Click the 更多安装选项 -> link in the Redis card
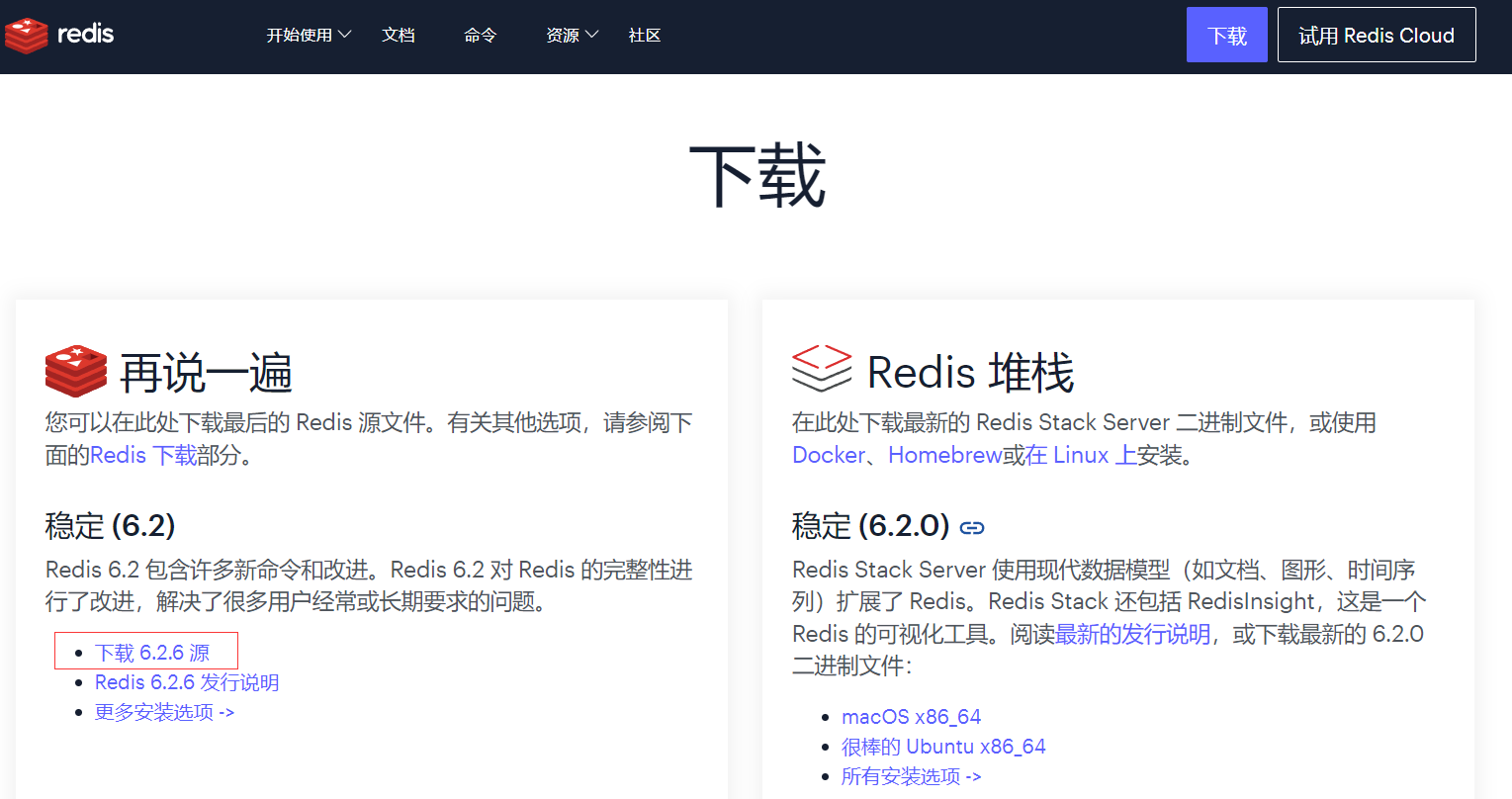 pyautogui.click(x=164, y=712)
